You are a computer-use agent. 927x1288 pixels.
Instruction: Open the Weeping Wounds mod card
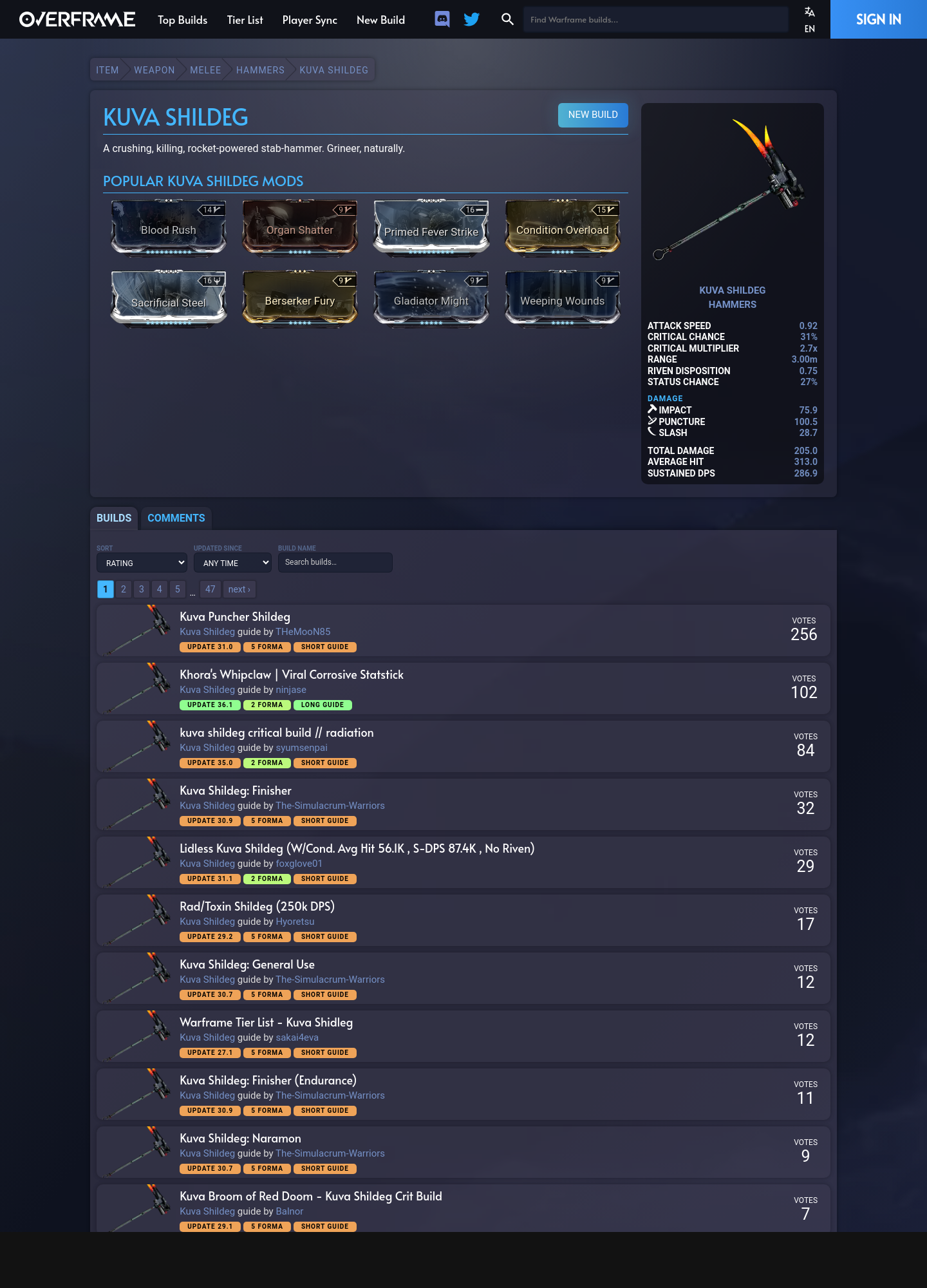point(563,298)
